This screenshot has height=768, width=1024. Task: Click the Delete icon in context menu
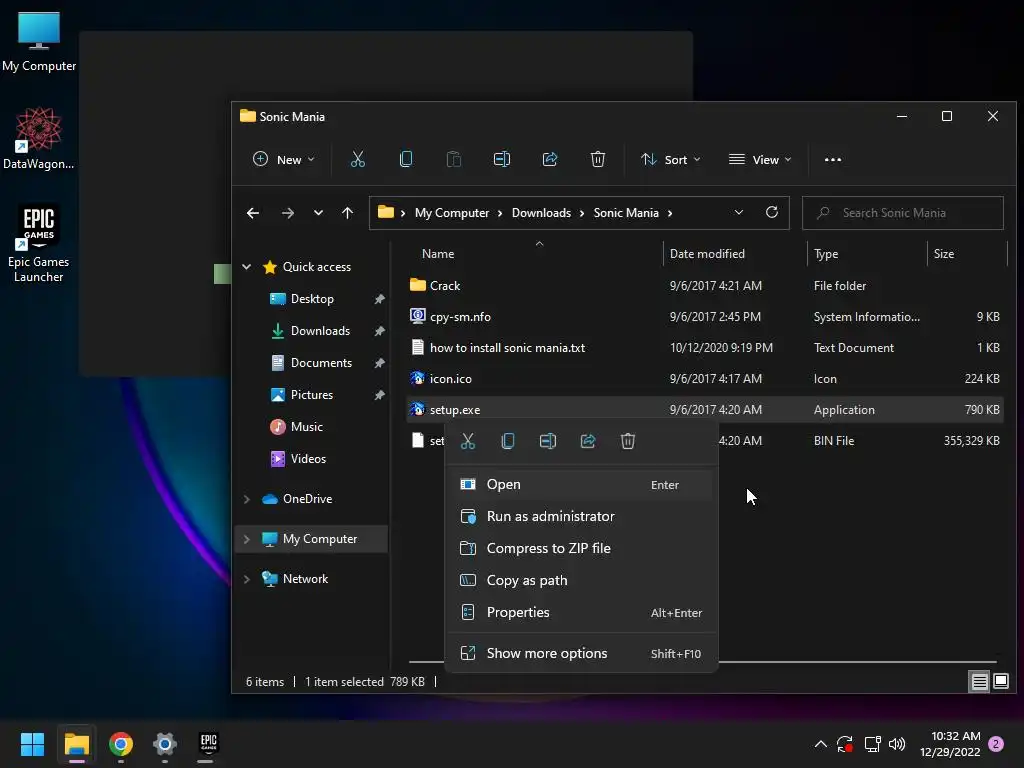(628, 441)
